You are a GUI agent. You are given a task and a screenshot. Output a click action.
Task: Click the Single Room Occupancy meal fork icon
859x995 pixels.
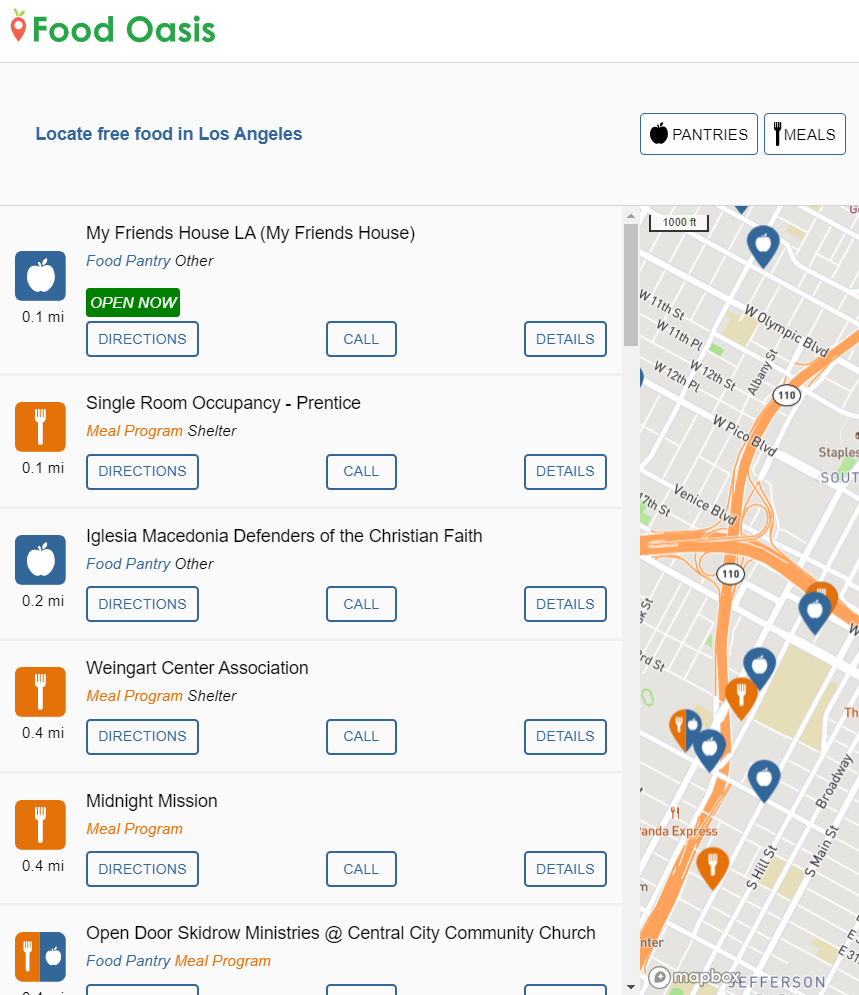41,426
